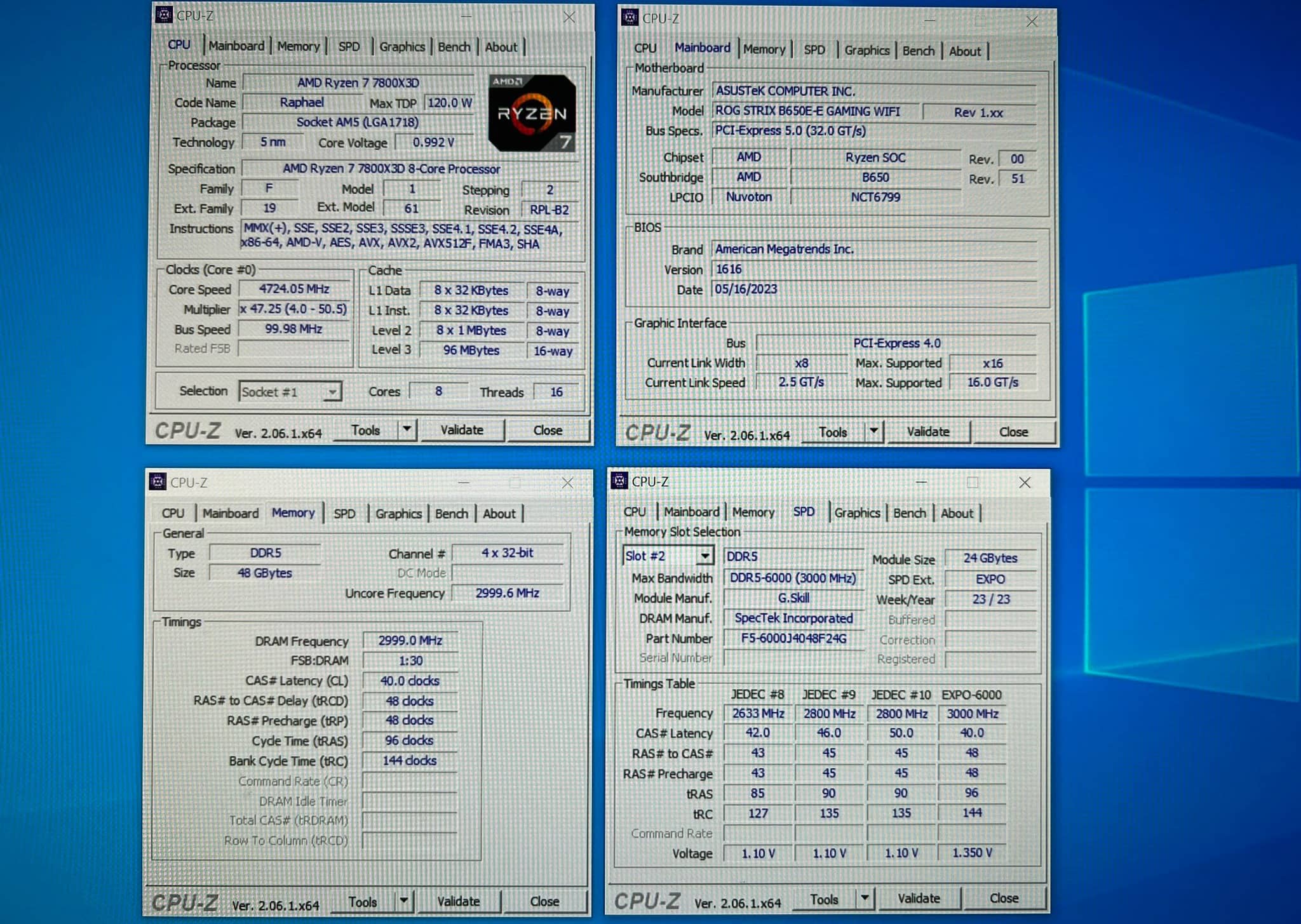
Task: Switch to Memory tab in the CPU window
Action: 298,46
